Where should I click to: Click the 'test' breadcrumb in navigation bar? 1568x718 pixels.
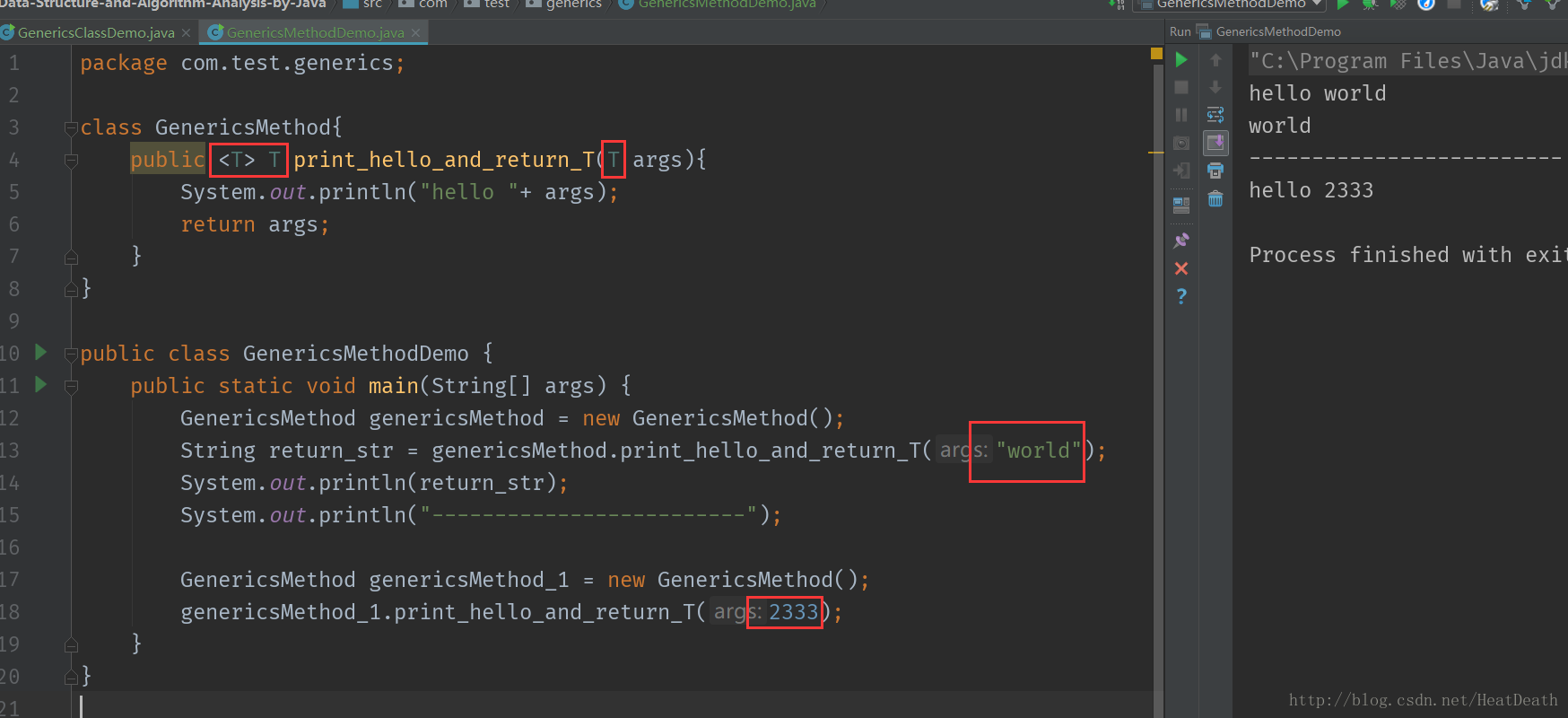[496, 4]
